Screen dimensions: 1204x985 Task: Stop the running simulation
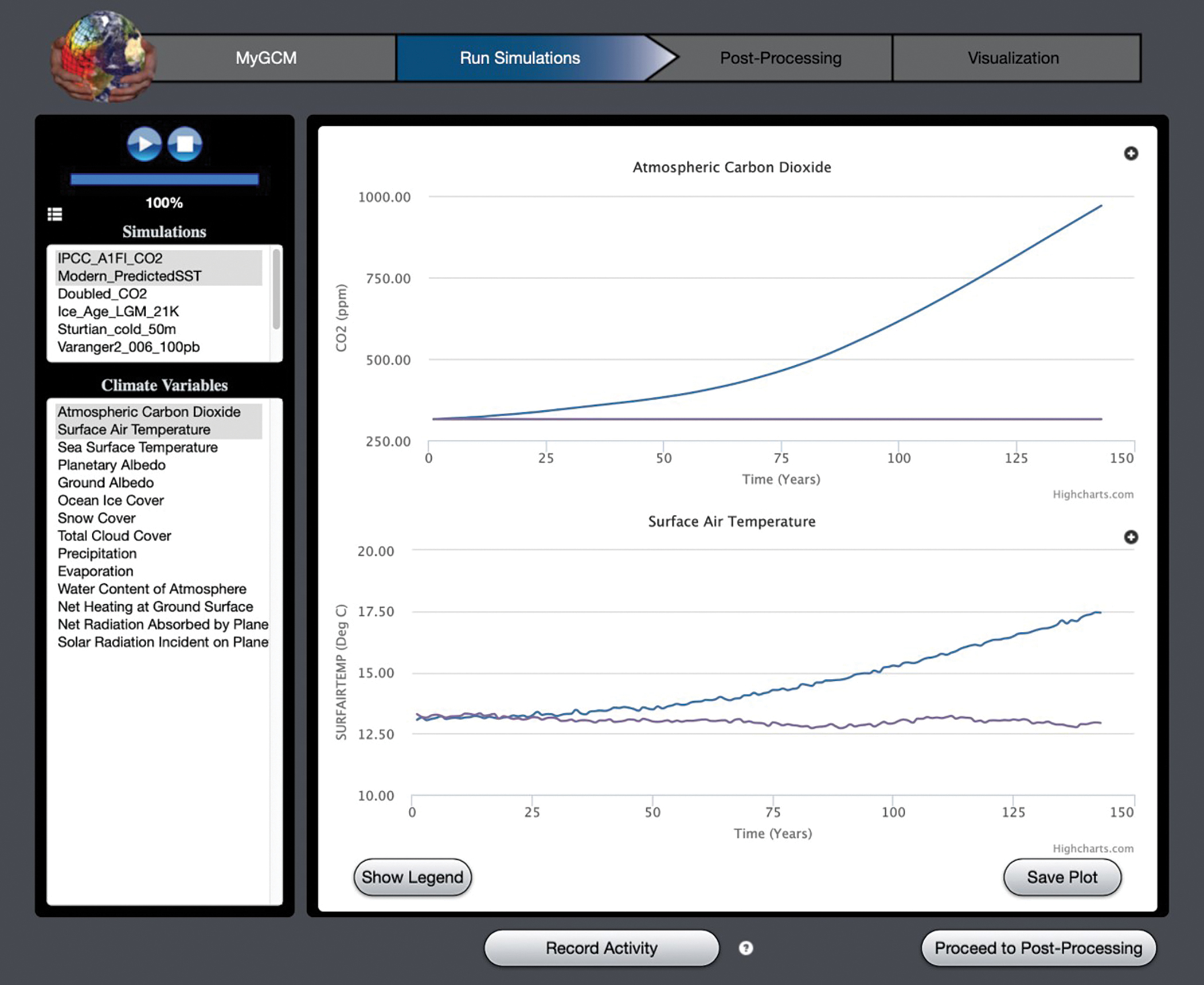185,144
